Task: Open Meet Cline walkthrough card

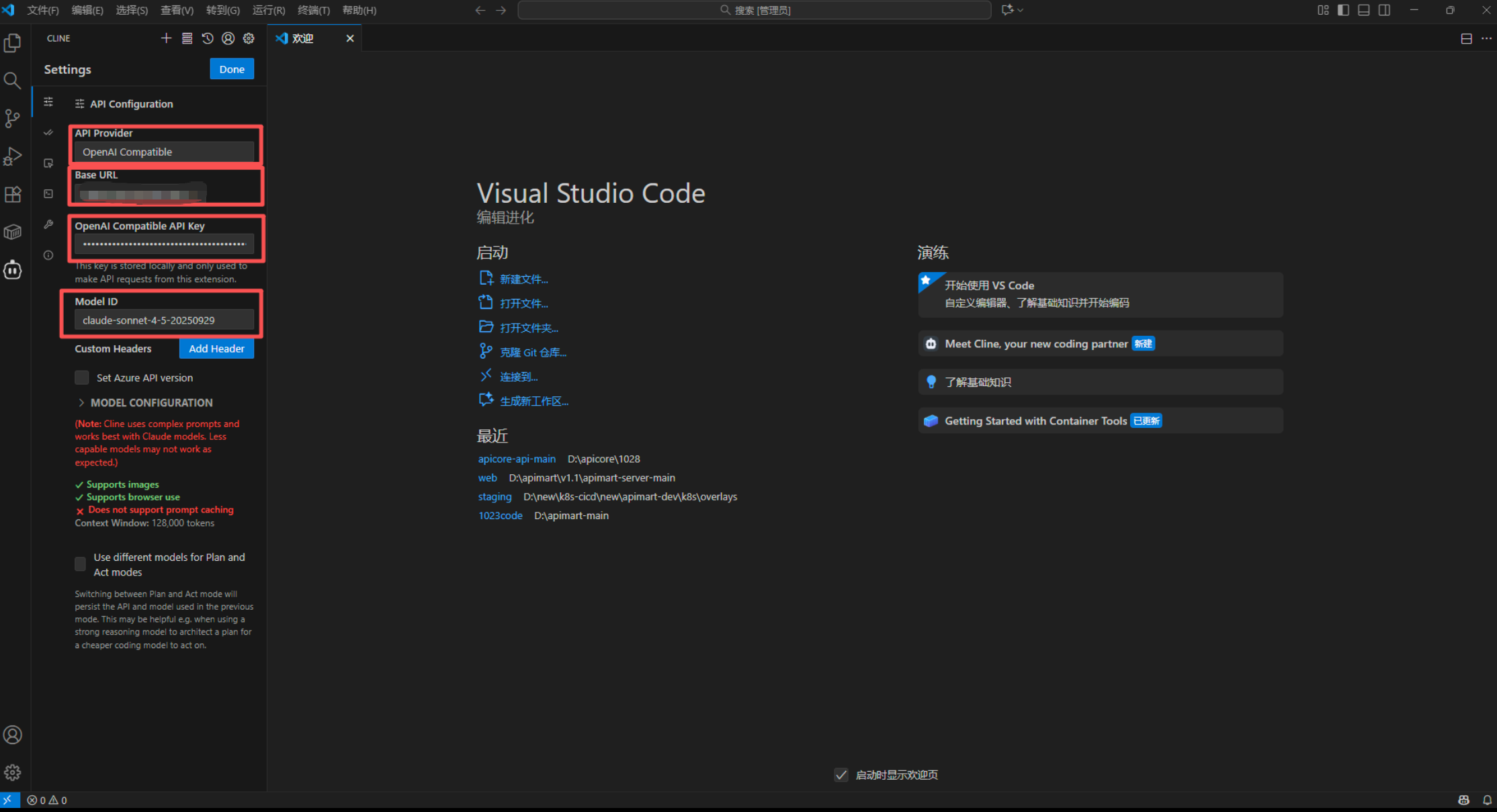Action: click(x=1101, y=344)
